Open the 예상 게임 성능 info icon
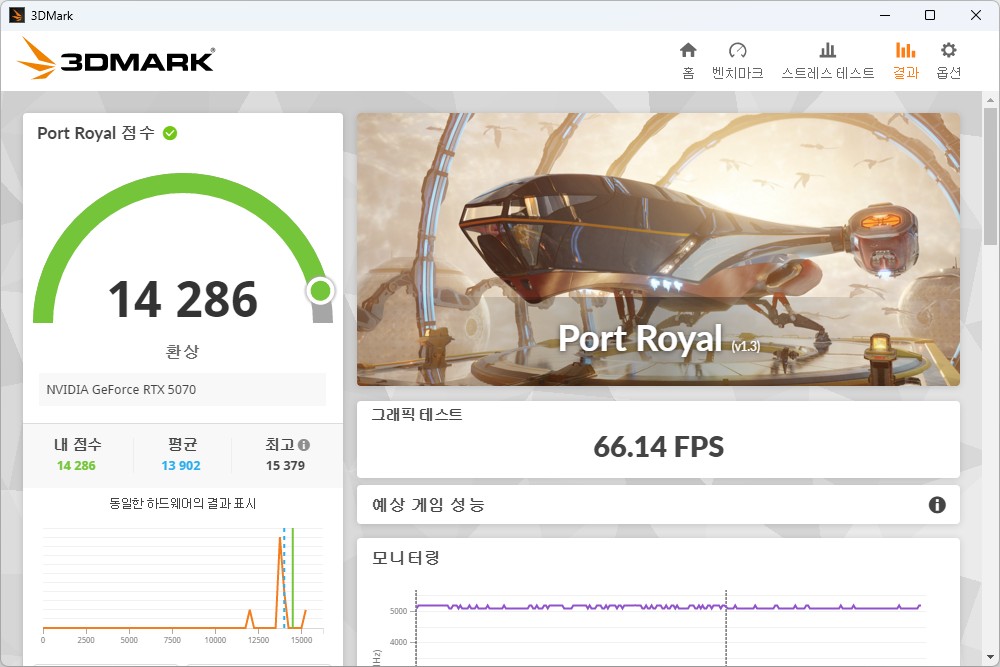1000x667 pixels. (x=937, y=505)
